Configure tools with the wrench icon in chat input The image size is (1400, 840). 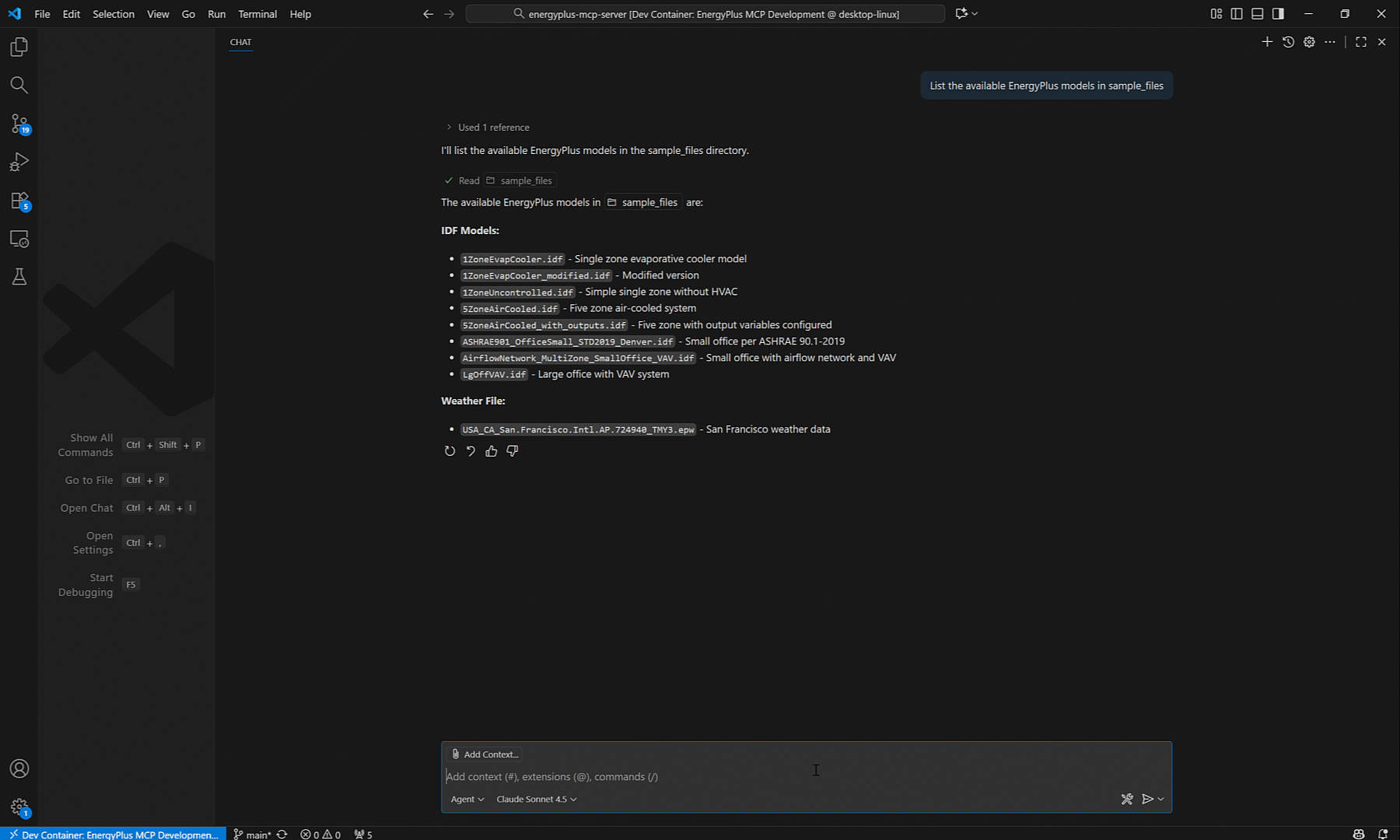pyautogui.click(x=1127, y=799)
